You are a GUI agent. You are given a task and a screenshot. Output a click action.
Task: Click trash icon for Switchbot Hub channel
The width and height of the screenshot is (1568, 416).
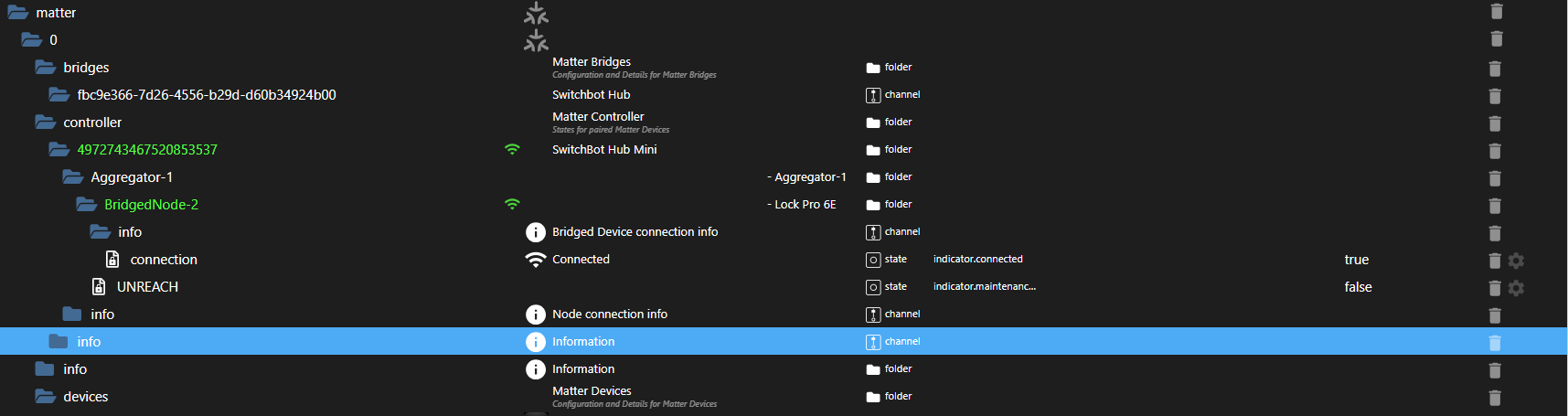[x=1495, y=96]
